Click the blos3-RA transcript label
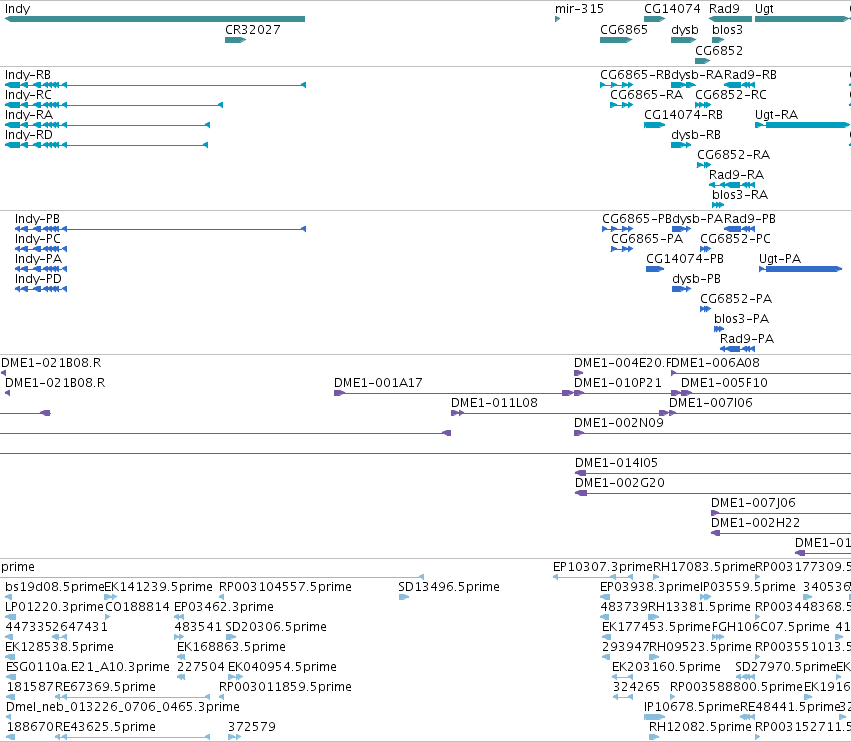This screenshot has height=742, width=851. tap(740, 195)
